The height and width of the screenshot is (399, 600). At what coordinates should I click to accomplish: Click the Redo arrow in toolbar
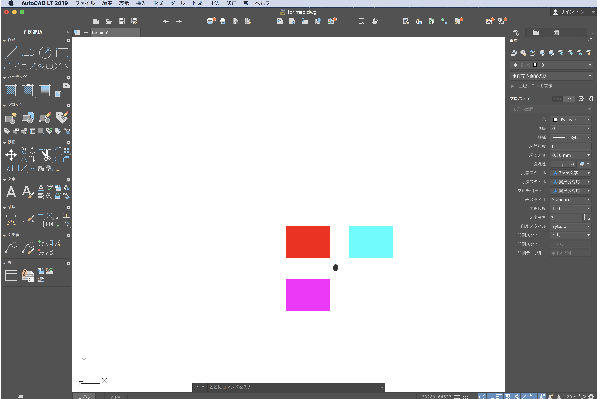[x=179, y=21]
